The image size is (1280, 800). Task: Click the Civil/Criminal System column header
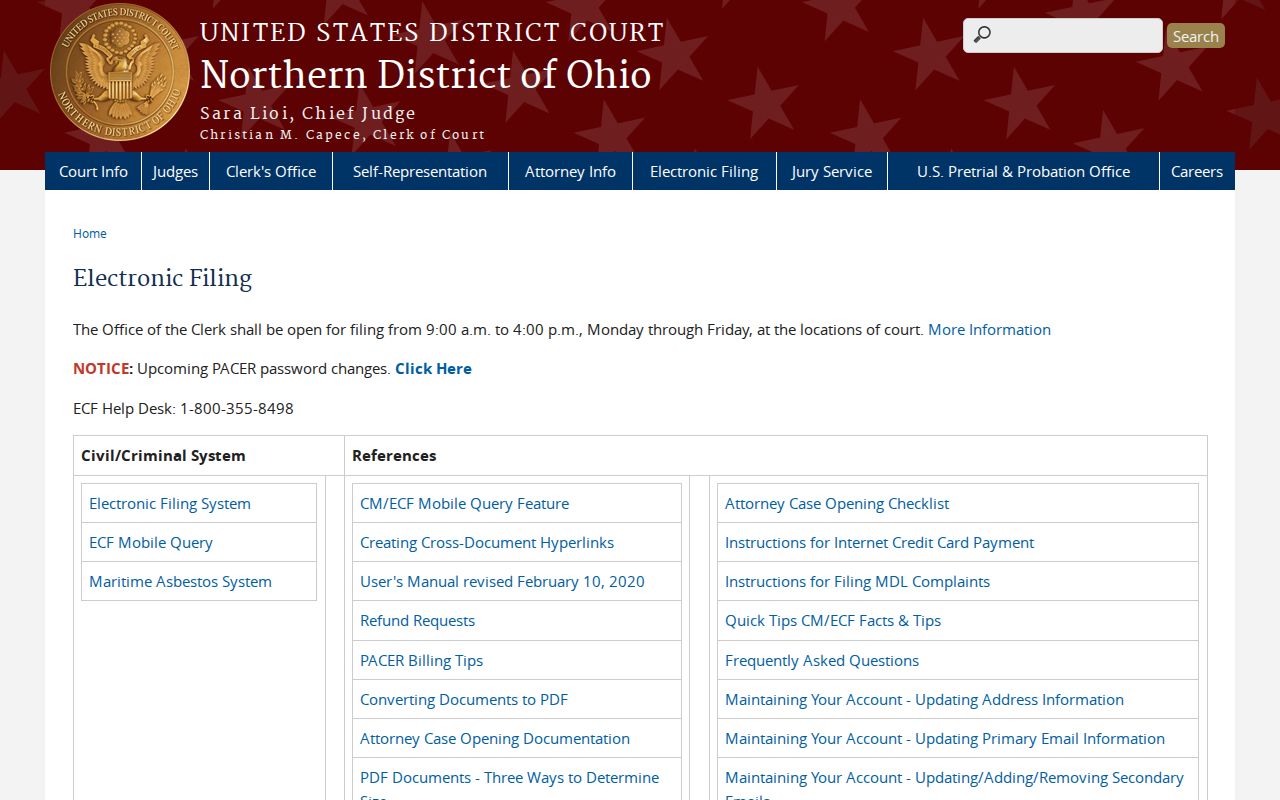163,455
